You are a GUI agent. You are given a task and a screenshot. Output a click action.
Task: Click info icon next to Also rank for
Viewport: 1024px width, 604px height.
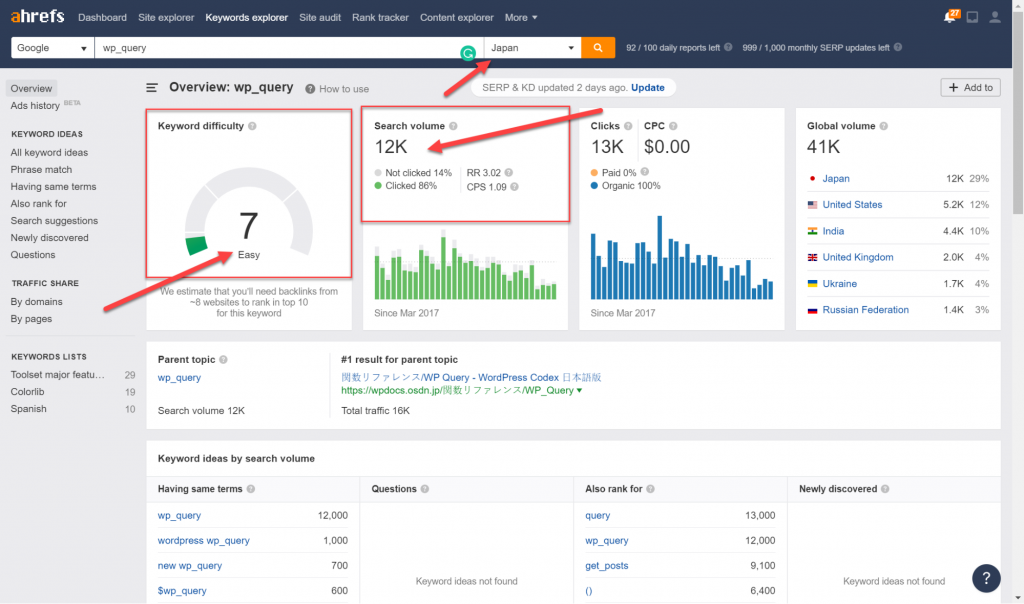pos(650,489)
